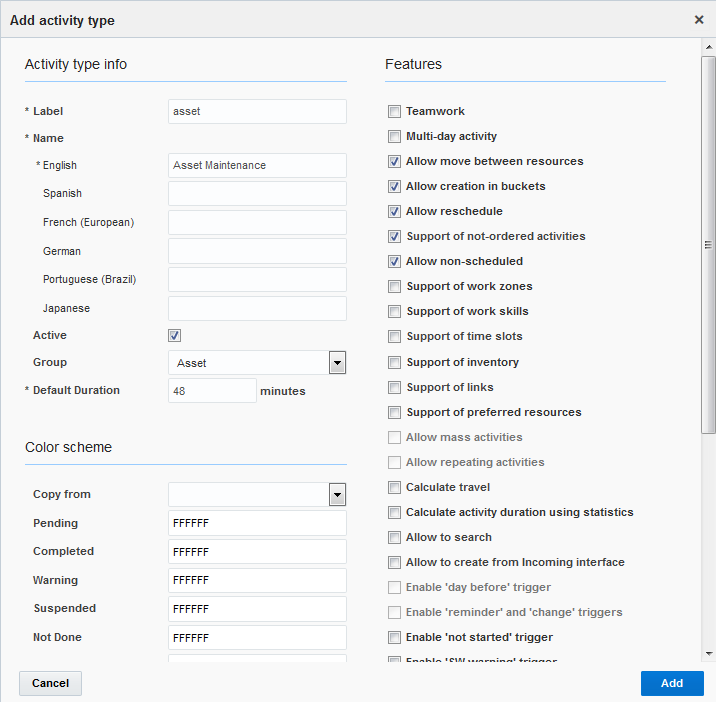Viewport: 716px width, 702px height.
Task: Check the Allow to search option
Action: (x=395, y=538)
